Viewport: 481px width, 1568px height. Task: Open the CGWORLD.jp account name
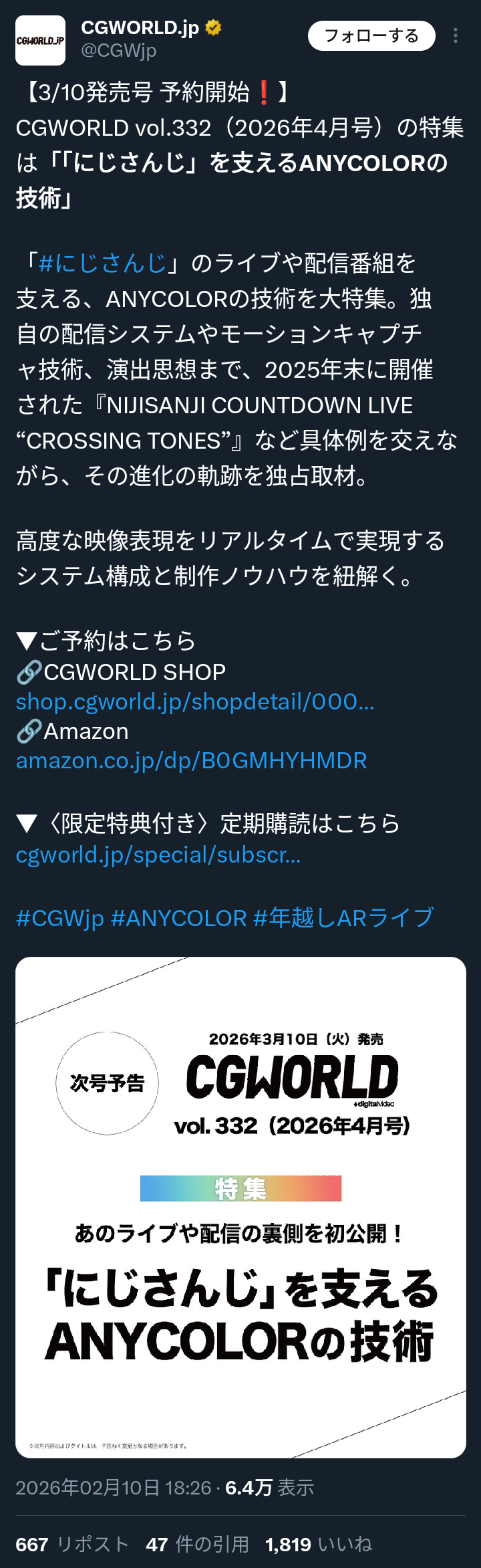(x=140, y=27)
